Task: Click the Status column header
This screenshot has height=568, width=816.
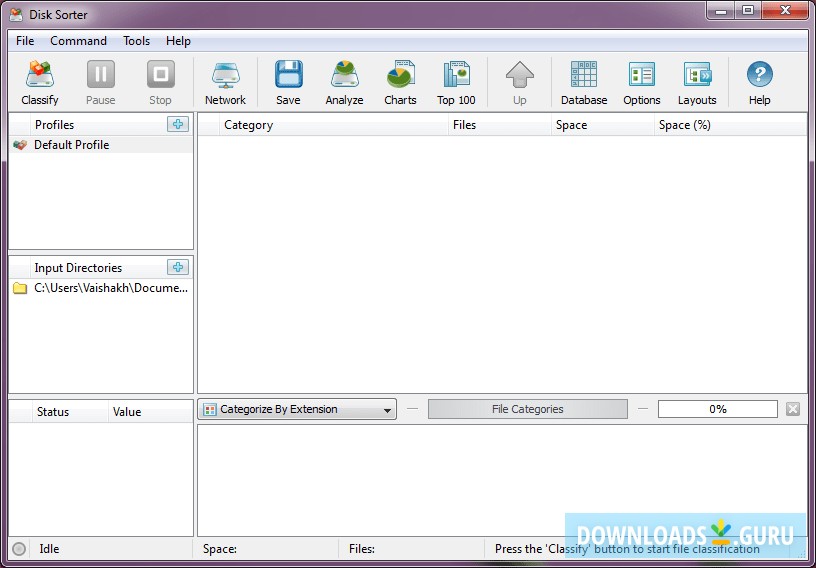Action: point(71,412)
